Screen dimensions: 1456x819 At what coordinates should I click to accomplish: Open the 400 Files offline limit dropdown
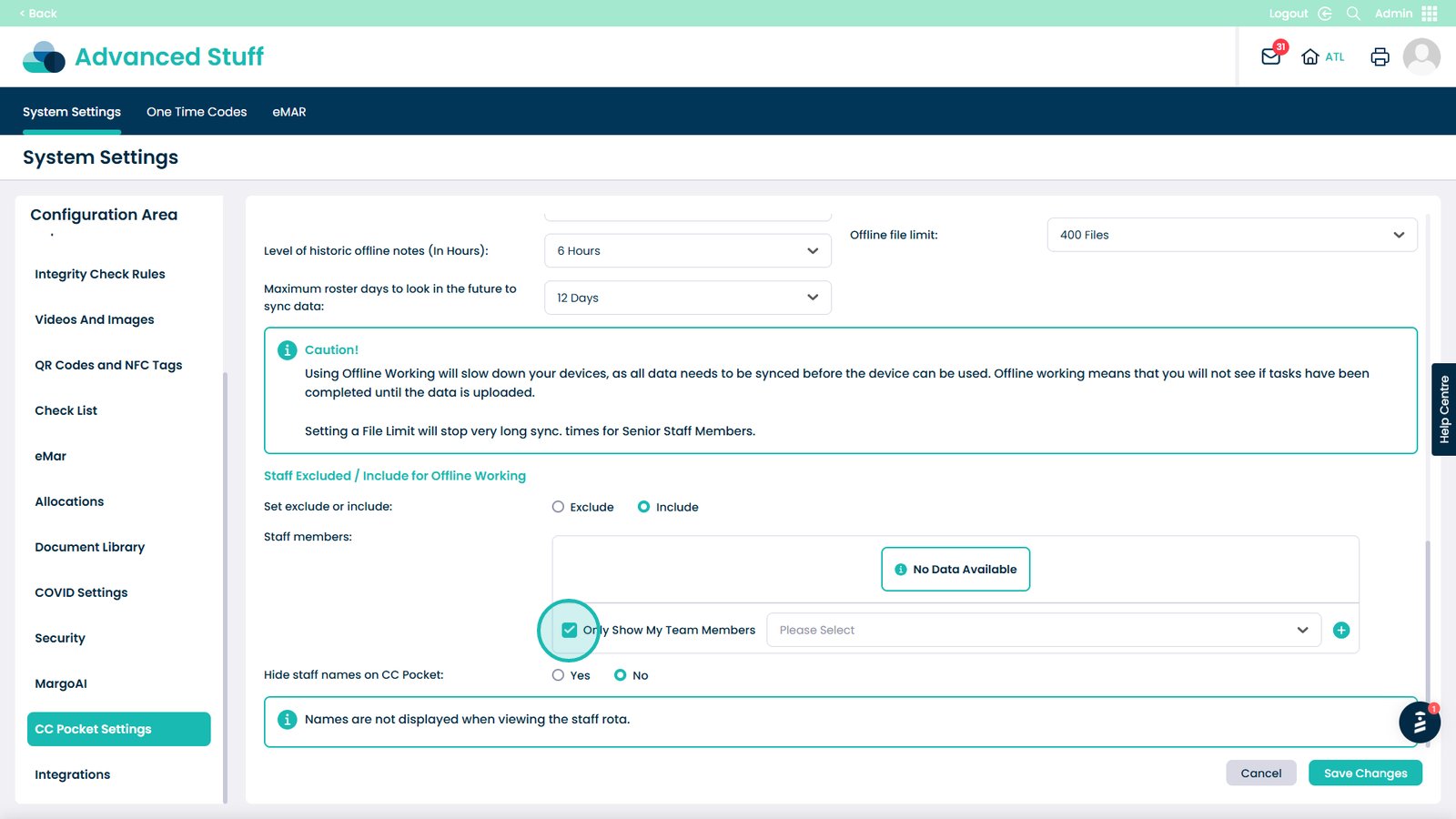1231,235
